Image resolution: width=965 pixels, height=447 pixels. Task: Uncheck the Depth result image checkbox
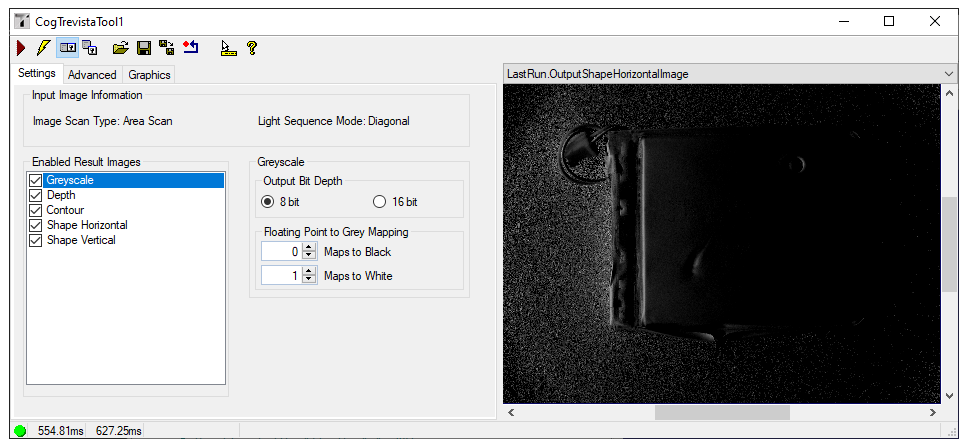(36, 195)
